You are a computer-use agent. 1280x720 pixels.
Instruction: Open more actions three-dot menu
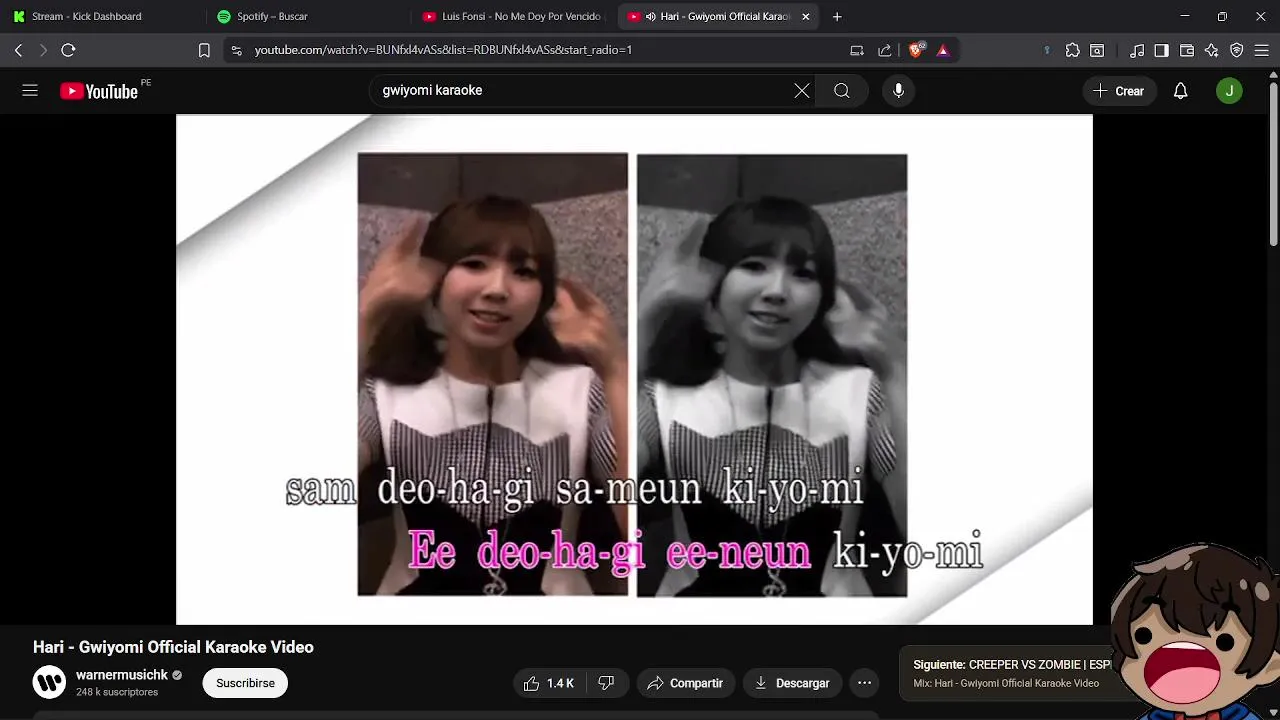point(864,683)
